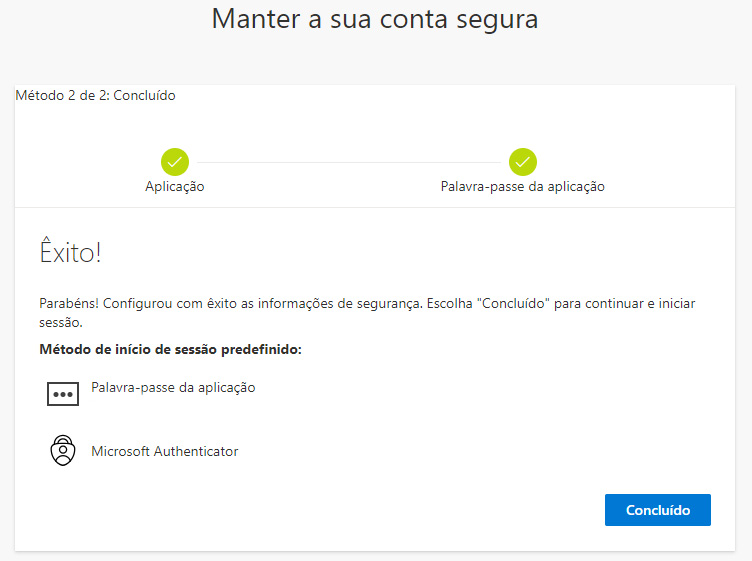Screen dimensions: 752x561
Task: Click the word "sessão." on paragraph's second line
Action: click(x=60, y=323)
